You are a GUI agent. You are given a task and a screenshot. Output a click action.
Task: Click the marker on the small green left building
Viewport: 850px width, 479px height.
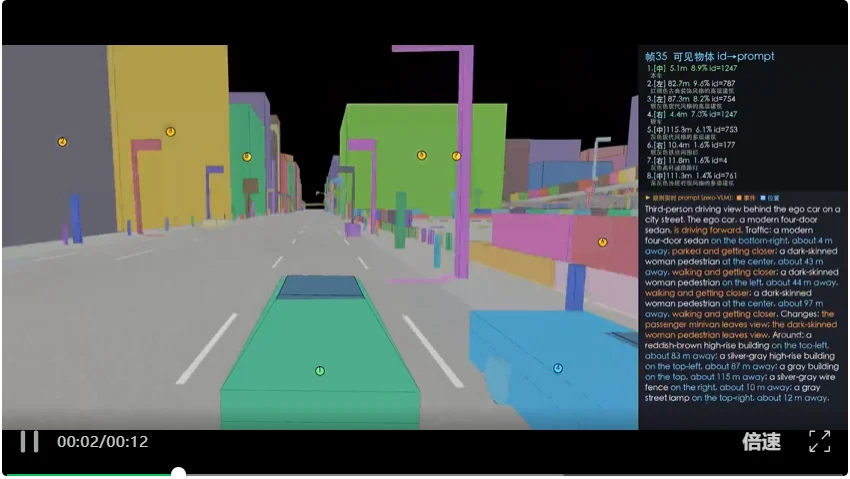click(247, 157)
